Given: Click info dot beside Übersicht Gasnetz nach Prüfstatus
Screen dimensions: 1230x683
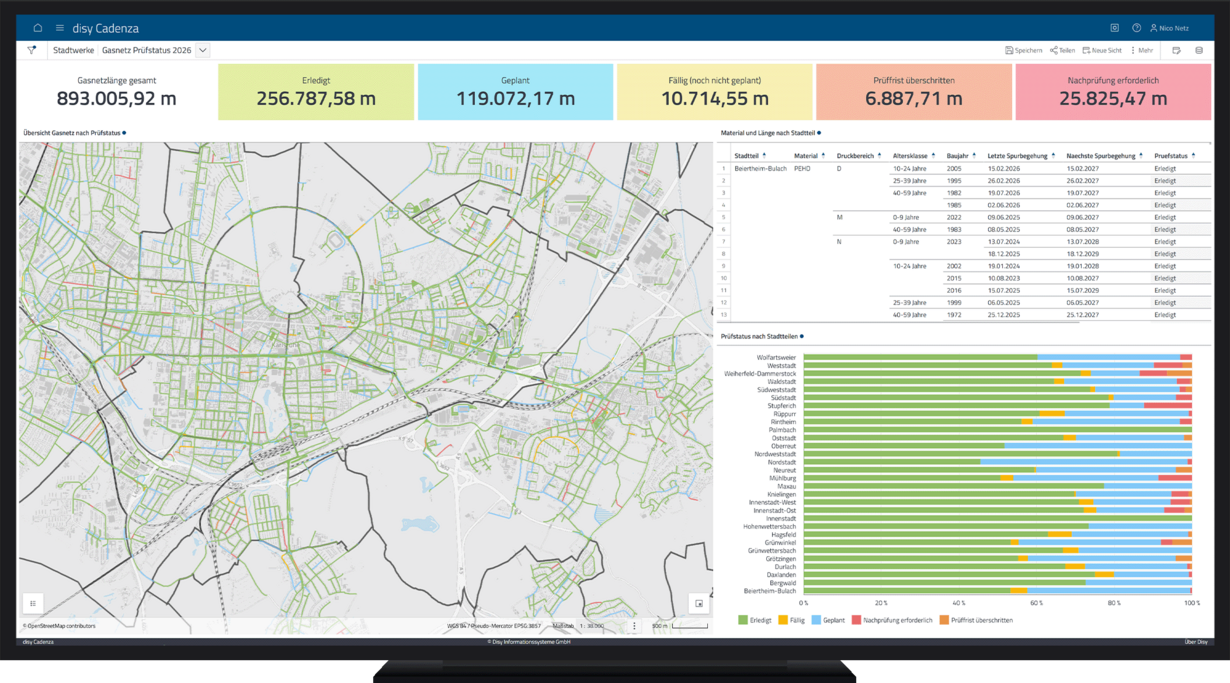Looking at the screenshot, I should point(124,133).
